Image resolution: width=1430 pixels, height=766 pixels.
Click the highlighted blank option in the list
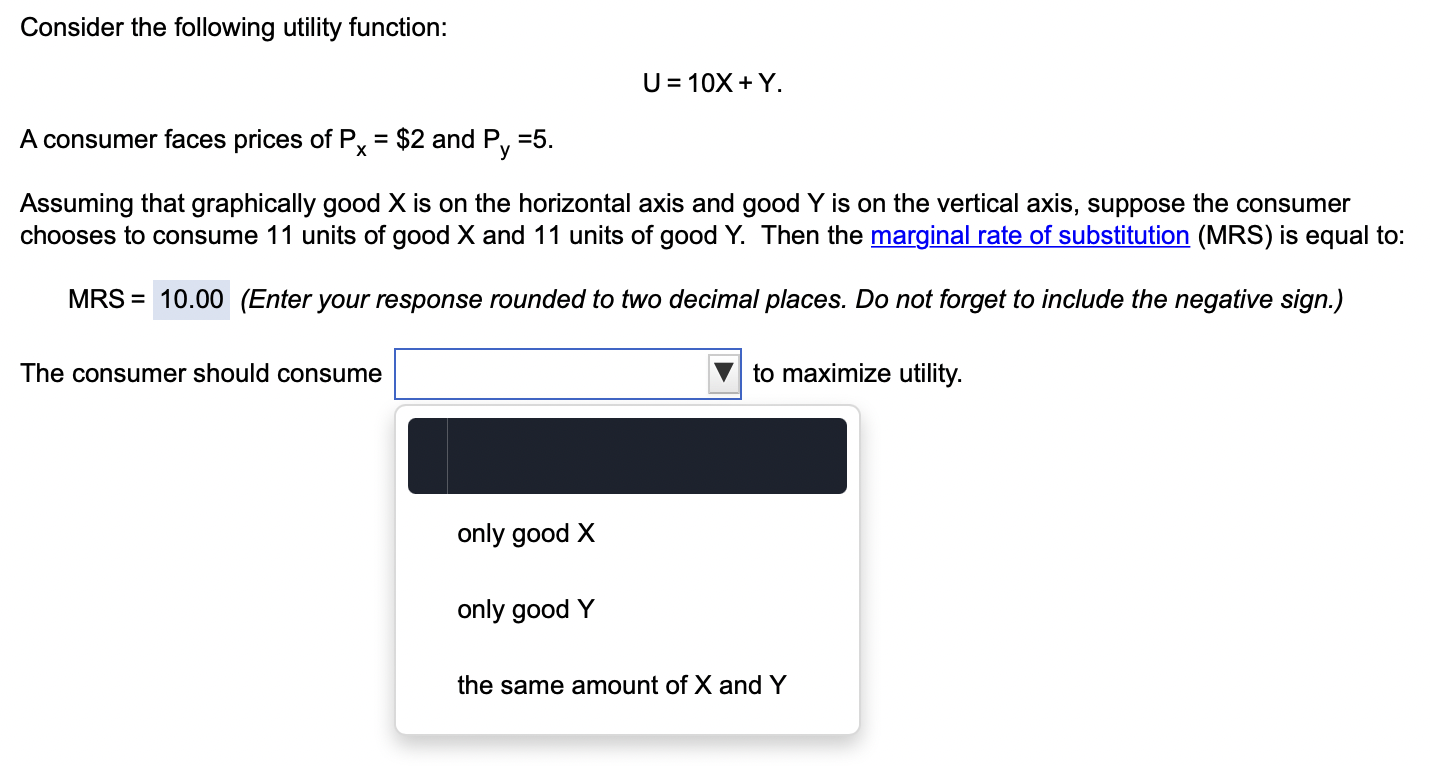(627, 456)
